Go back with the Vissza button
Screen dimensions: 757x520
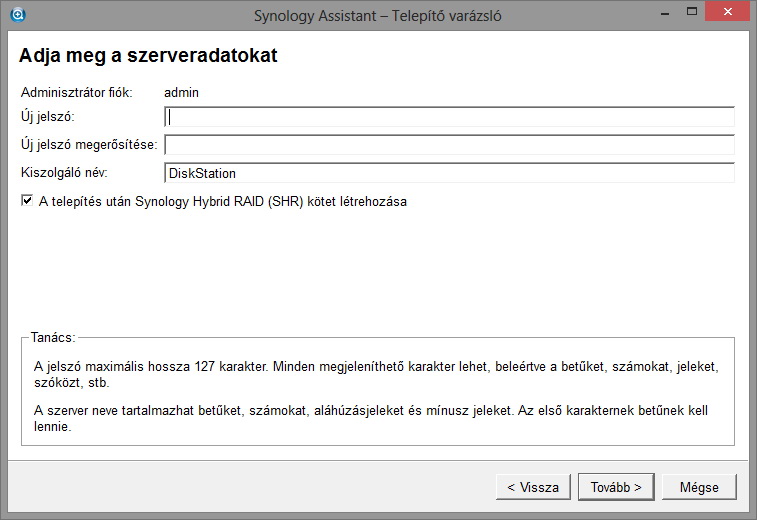(x=533, y=487)
